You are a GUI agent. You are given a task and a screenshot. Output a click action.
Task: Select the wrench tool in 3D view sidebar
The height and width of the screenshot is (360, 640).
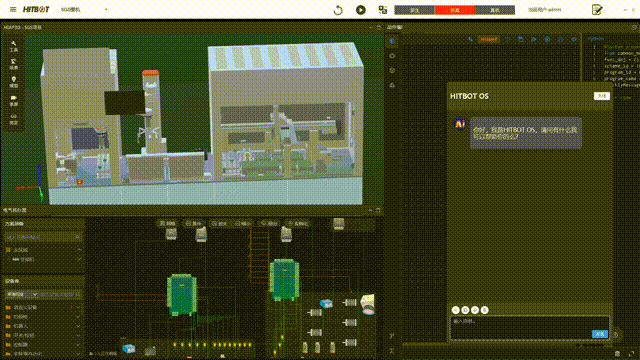click(13, 46)
